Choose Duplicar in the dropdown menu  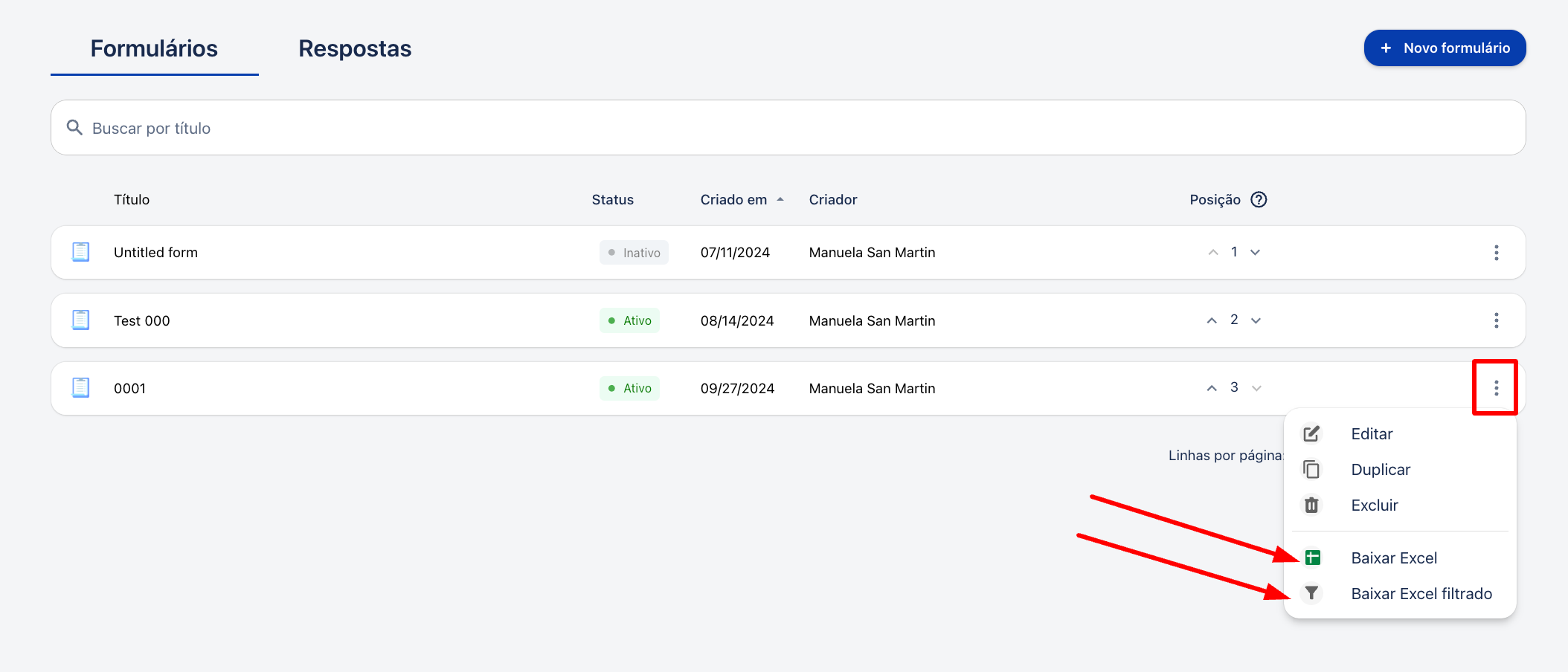pos(1381,470)
